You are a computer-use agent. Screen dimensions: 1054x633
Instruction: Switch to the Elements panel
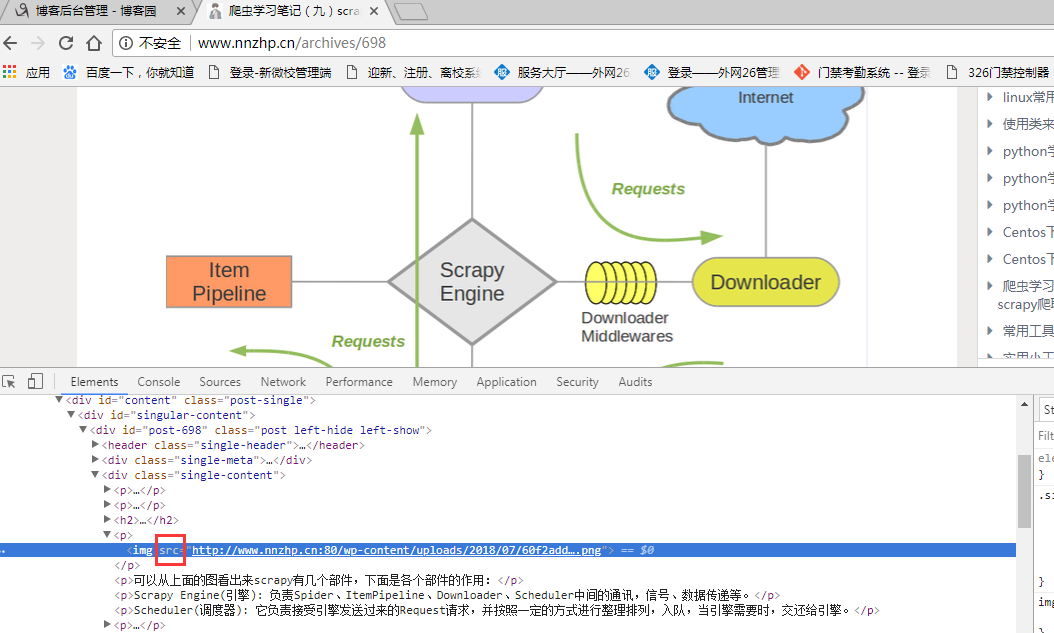click(x=94, y=382)
